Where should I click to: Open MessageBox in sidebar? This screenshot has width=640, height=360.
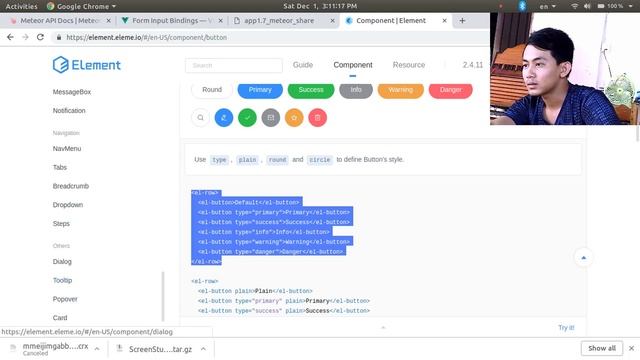pyautogui.click(x=72, y=92)
